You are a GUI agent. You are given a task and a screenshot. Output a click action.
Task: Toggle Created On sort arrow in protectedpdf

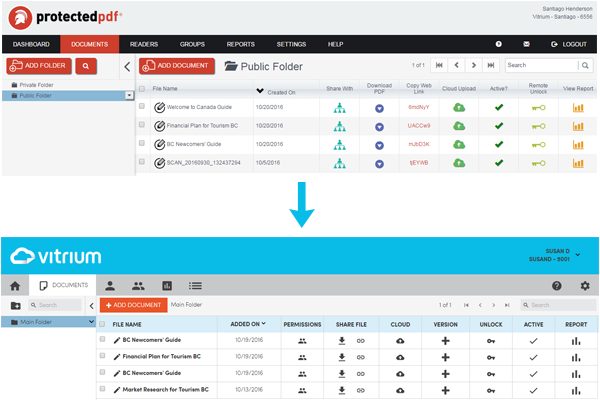pos(260,91)
